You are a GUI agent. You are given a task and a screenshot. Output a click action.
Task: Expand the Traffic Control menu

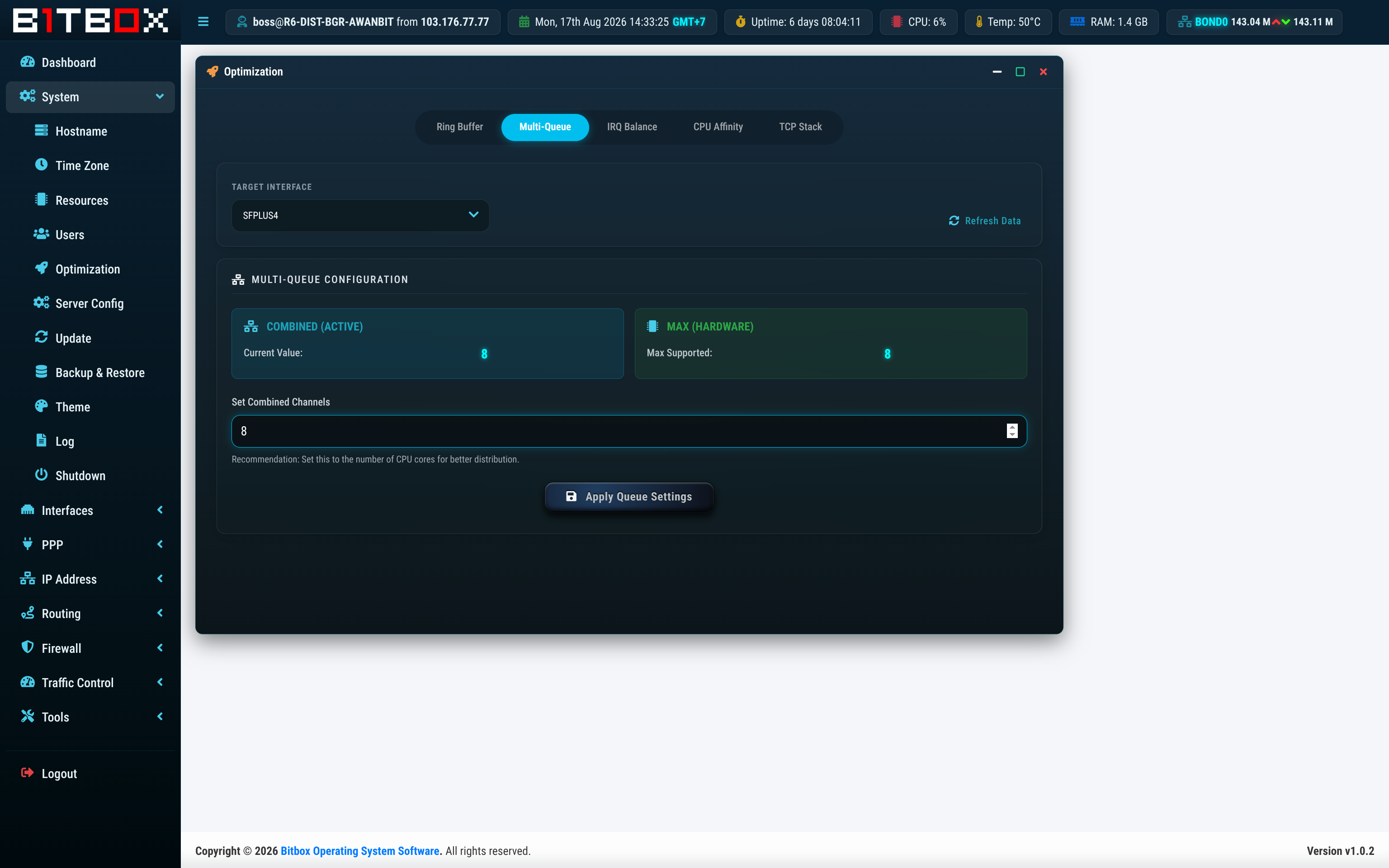tap(90, 683)
